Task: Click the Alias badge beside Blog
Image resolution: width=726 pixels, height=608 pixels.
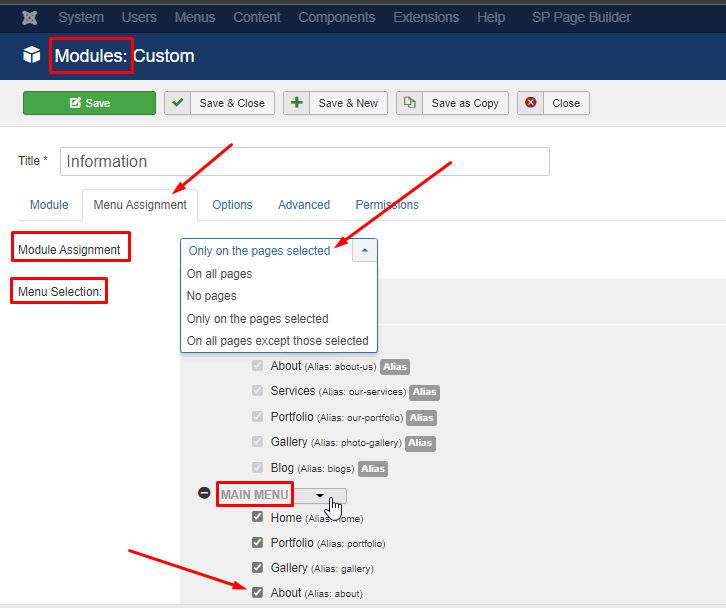Action: (372, 469)
